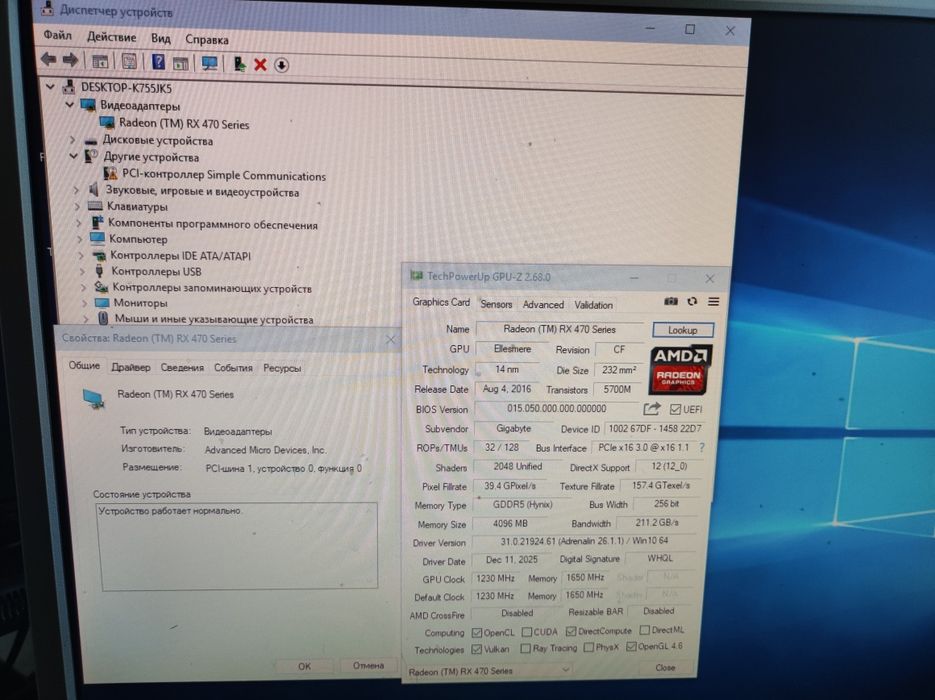Collapse the Видеоадаптеры category
The image size is (935, 700).
[70, 104]
